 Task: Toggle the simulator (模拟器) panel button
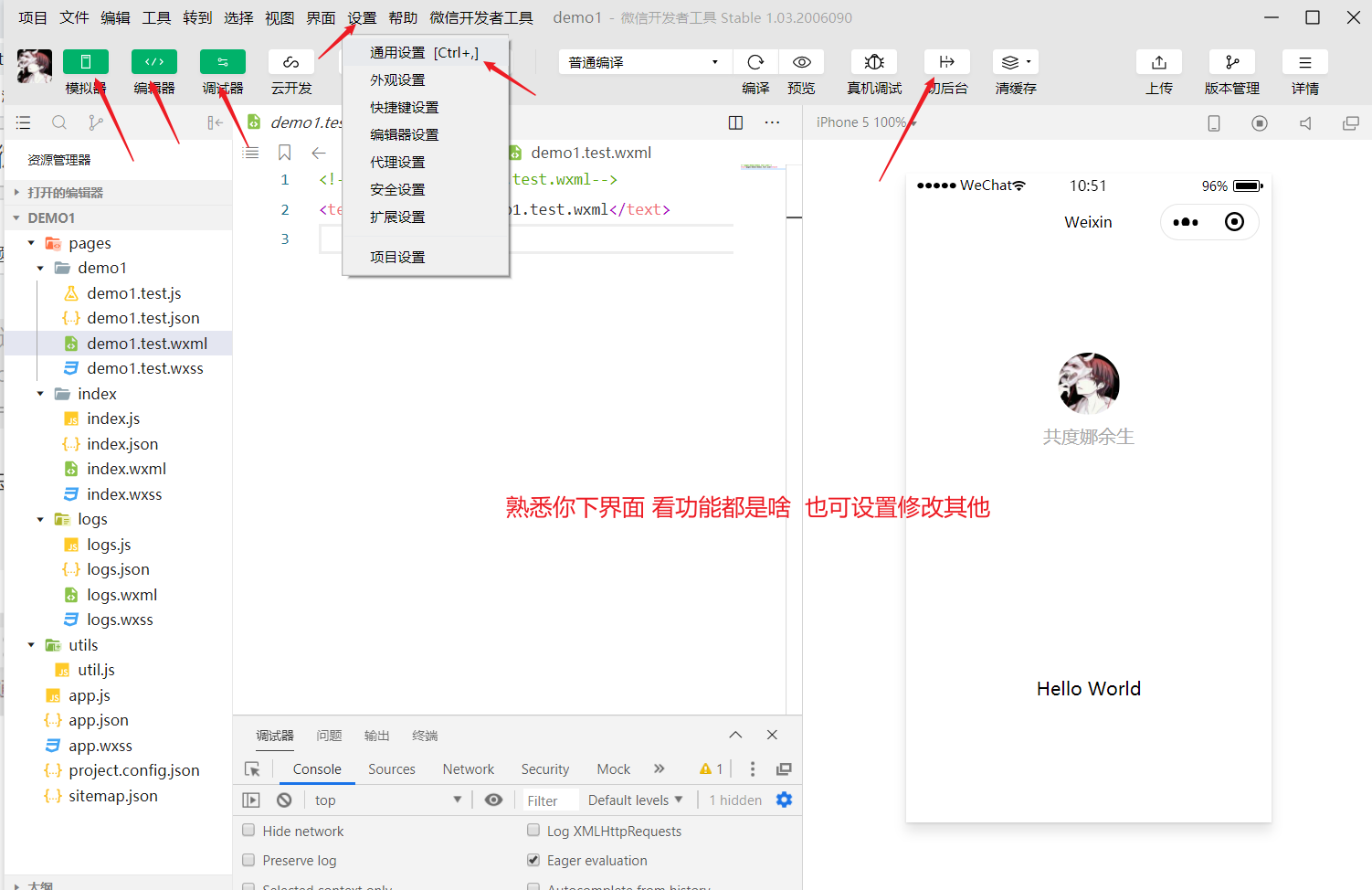(x=86, y=62)
